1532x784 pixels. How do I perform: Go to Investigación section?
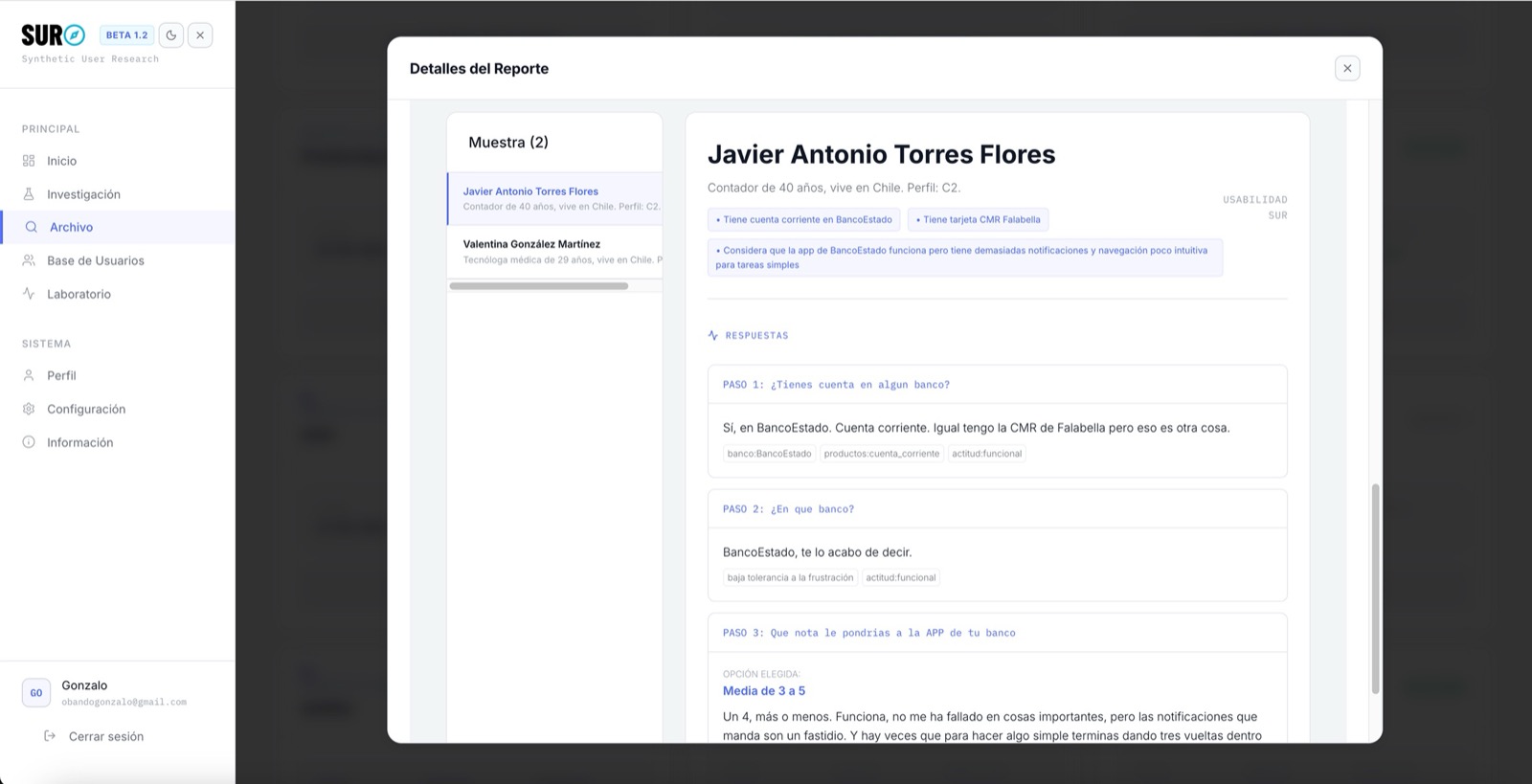click(x=117, y=194)
